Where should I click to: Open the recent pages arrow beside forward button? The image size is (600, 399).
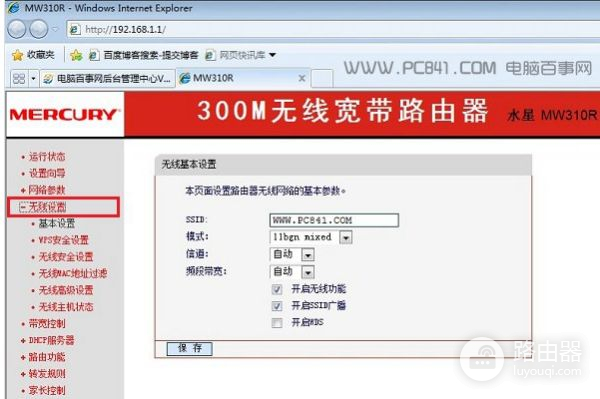[55, 29]
